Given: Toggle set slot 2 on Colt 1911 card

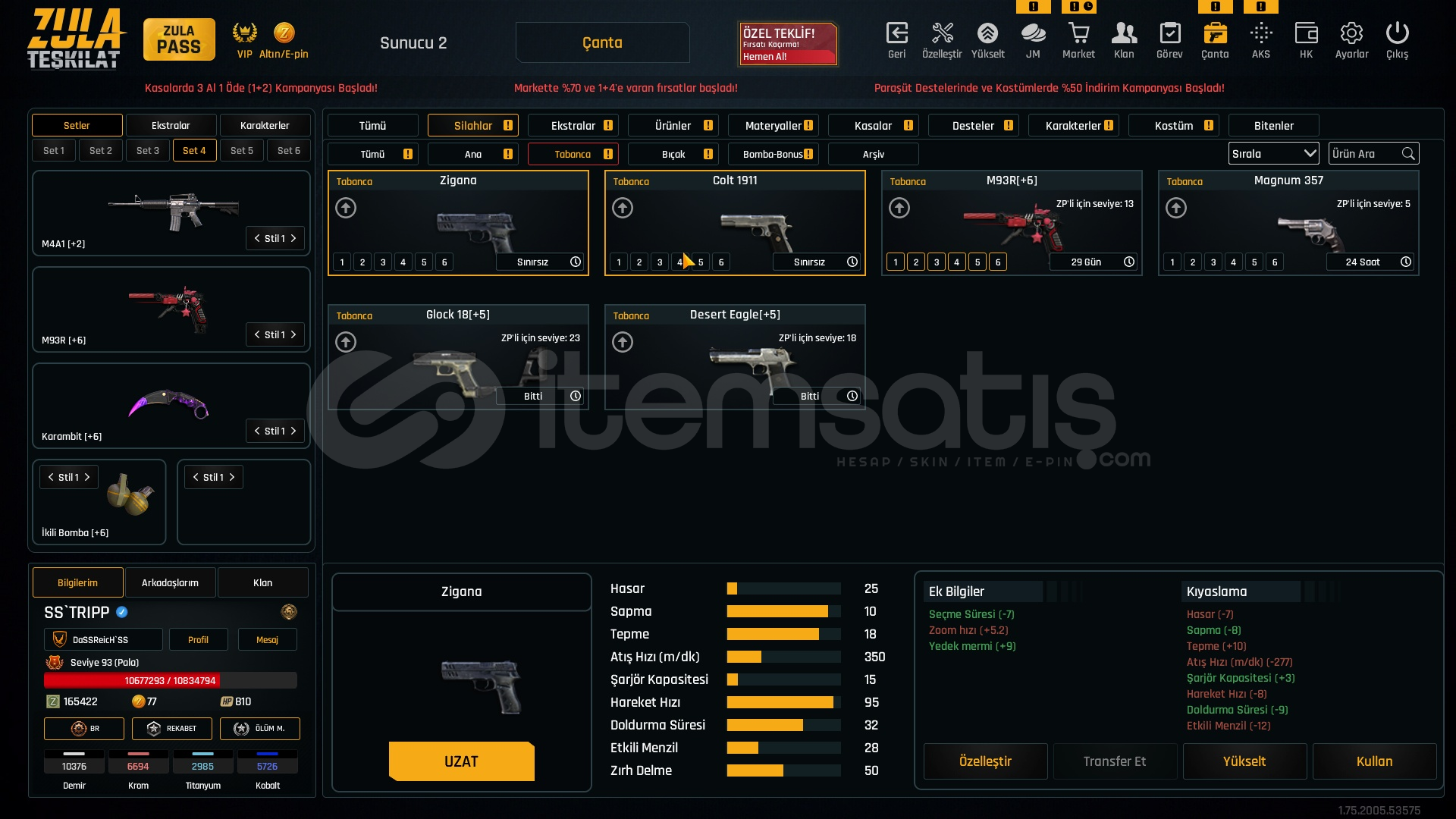Looking at the screenshot, I should click(x=639, y=262).
